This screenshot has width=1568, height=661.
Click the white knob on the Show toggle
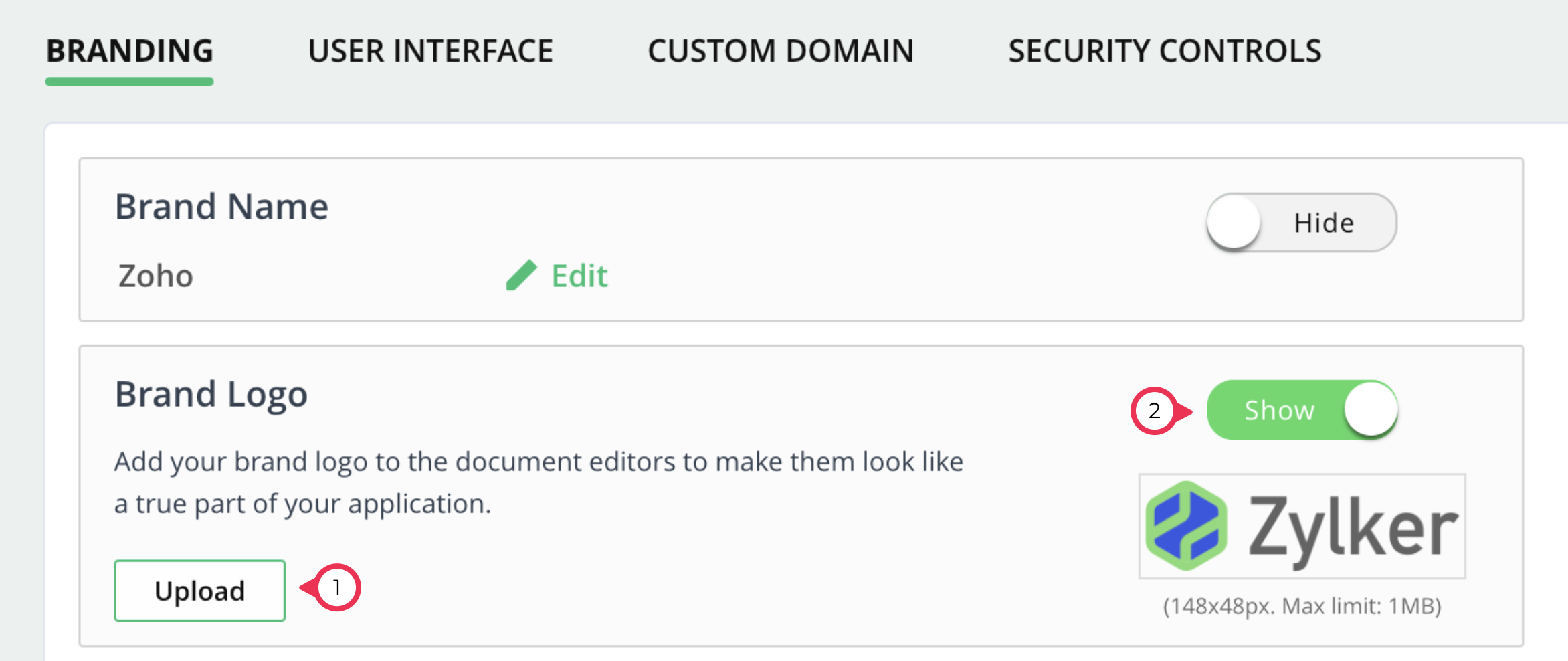pyautogui.click(x=1370, y=409)
